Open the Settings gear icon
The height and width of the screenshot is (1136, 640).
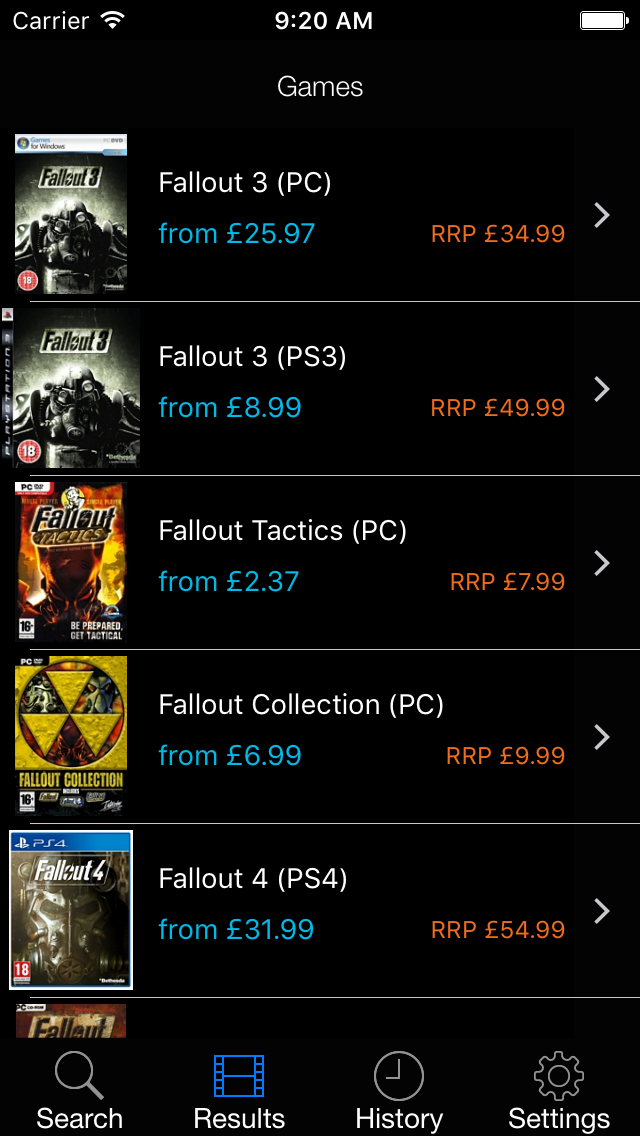[559, 1075]
